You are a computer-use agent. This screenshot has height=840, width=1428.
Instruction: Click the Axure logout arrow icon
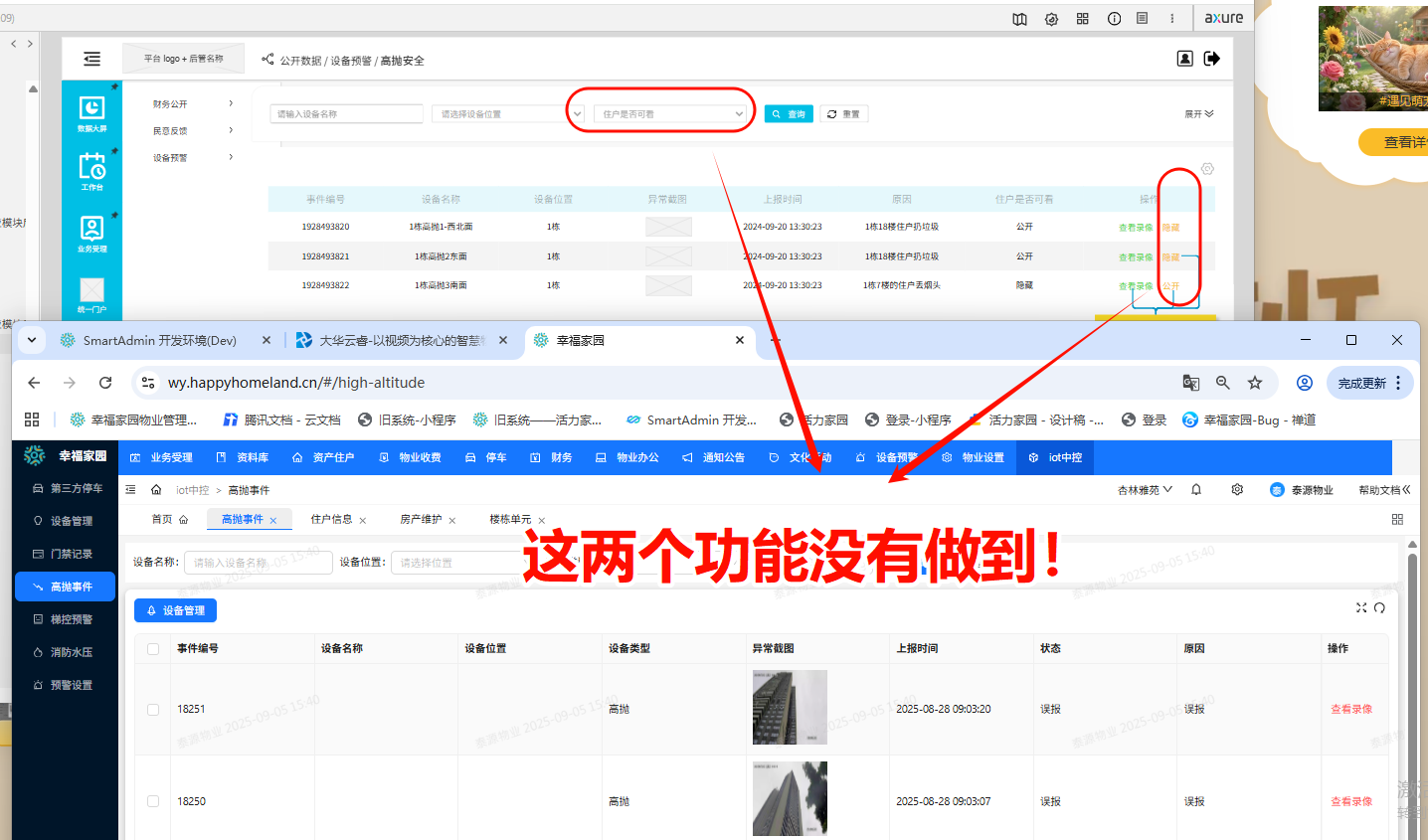(1211, 59)
